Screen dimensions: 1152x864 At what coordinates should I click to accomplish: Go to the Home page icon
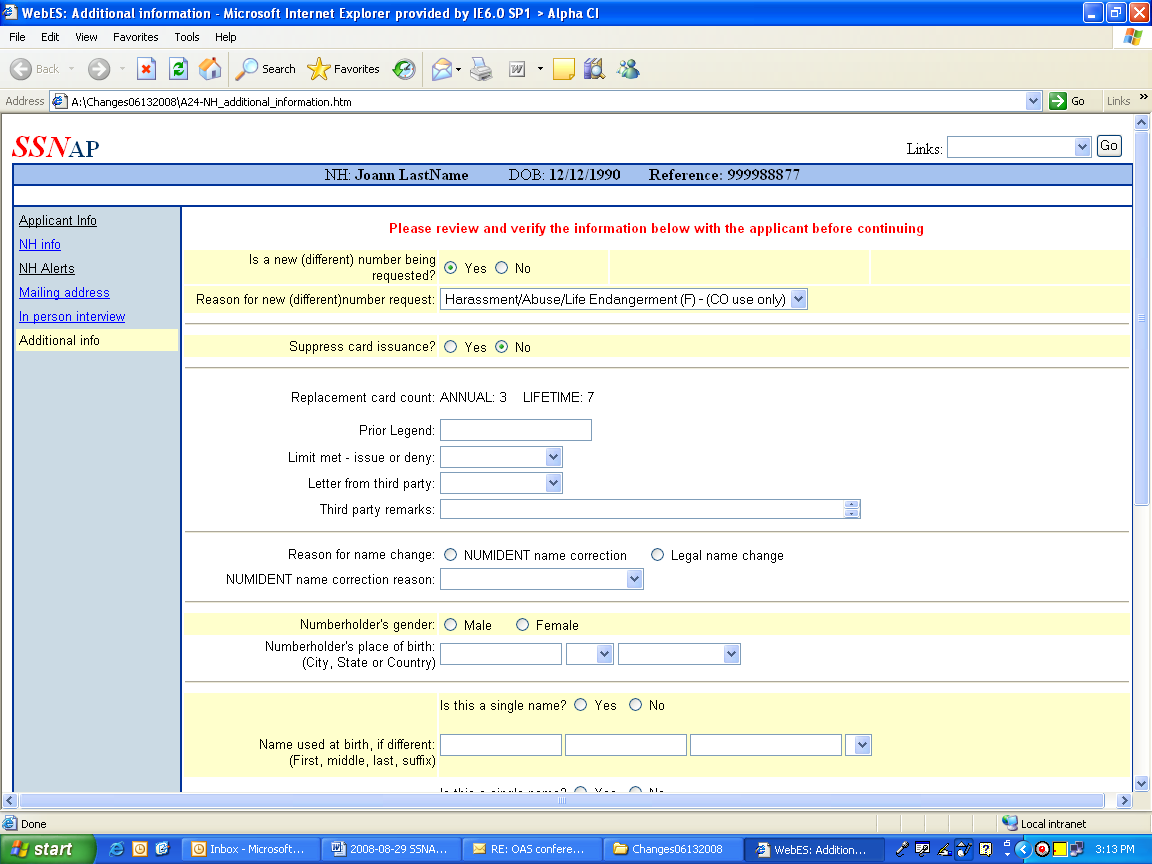point(210,69)
